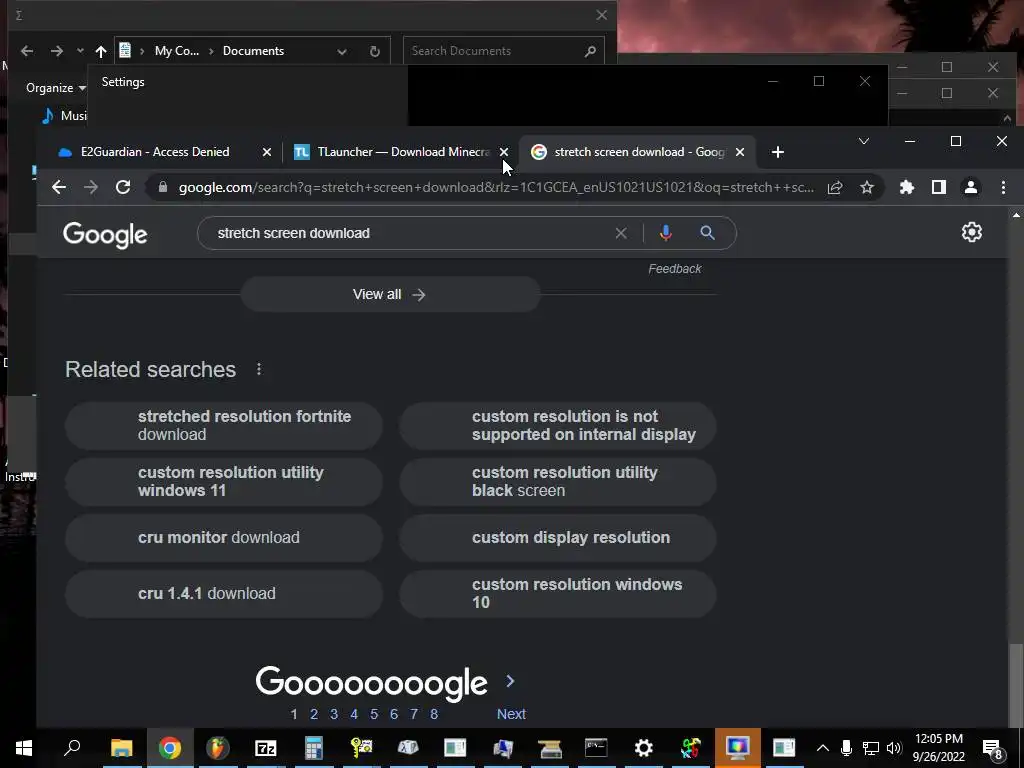Open the share page icon in address bar

pyautogui.click(x=835, y=188)
